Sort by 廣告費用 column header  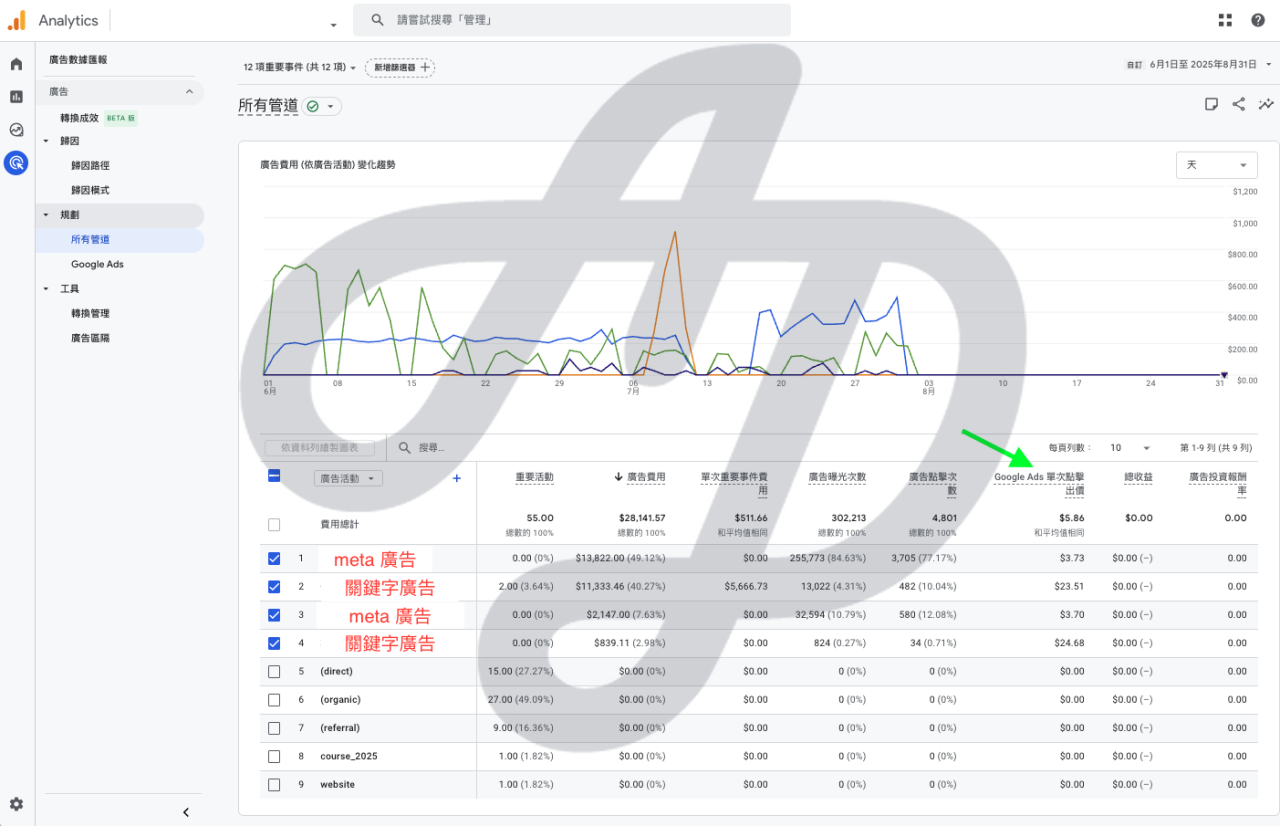click(x=645, y=478)
